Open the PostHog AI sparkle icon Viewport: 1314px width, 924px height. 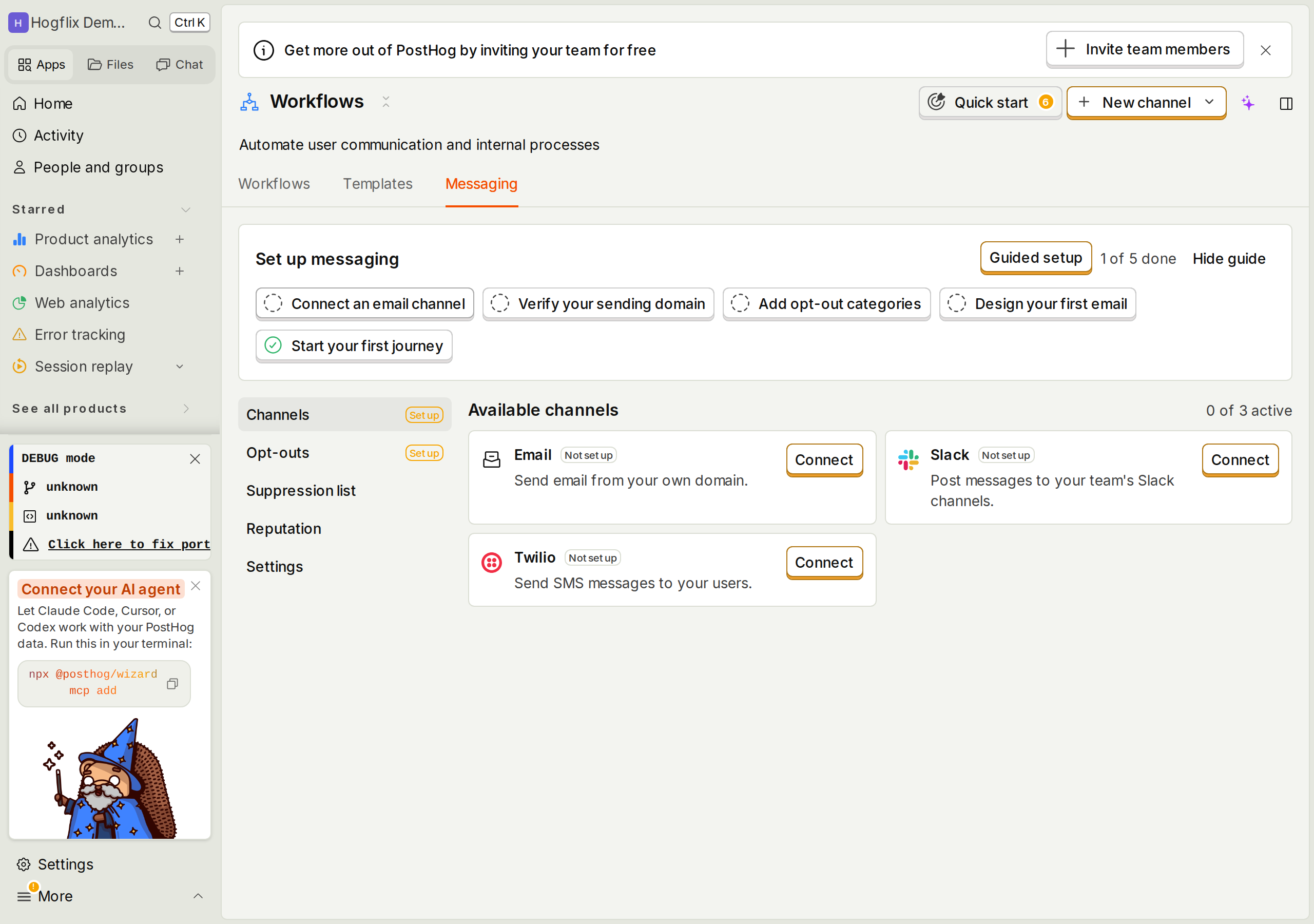tap(1248, 103)
